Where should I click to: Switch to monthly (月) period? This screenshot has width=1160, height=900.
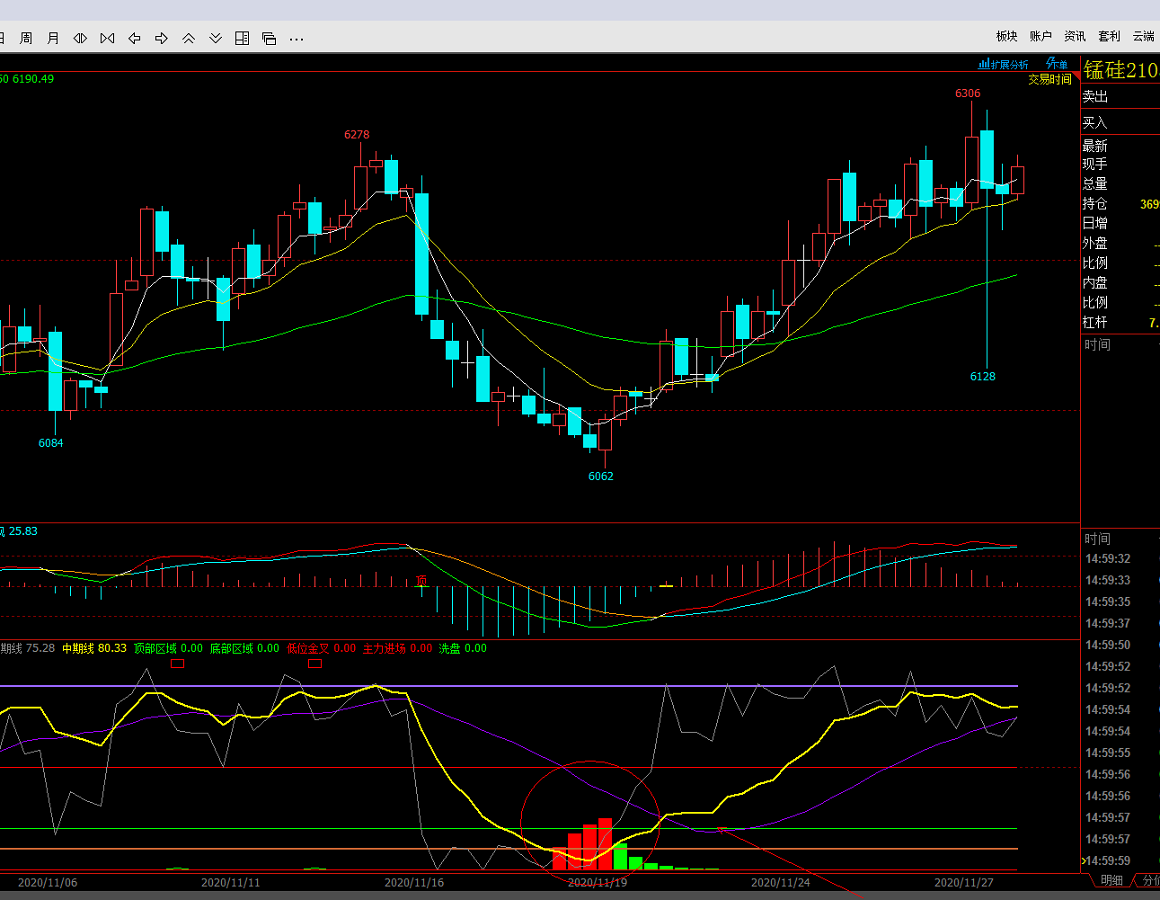tap(53, 38)
